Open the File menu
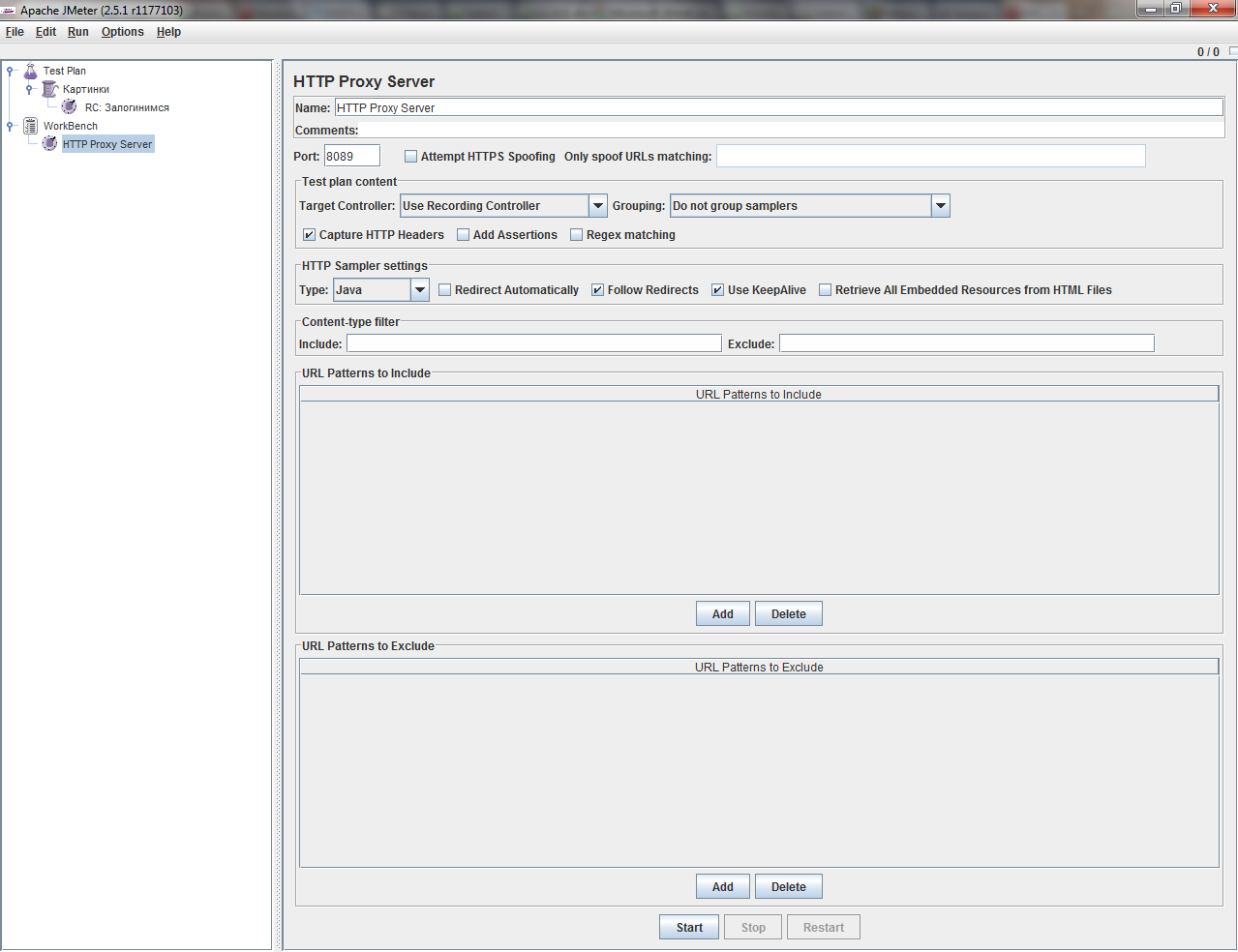 [x=15, y=32]
